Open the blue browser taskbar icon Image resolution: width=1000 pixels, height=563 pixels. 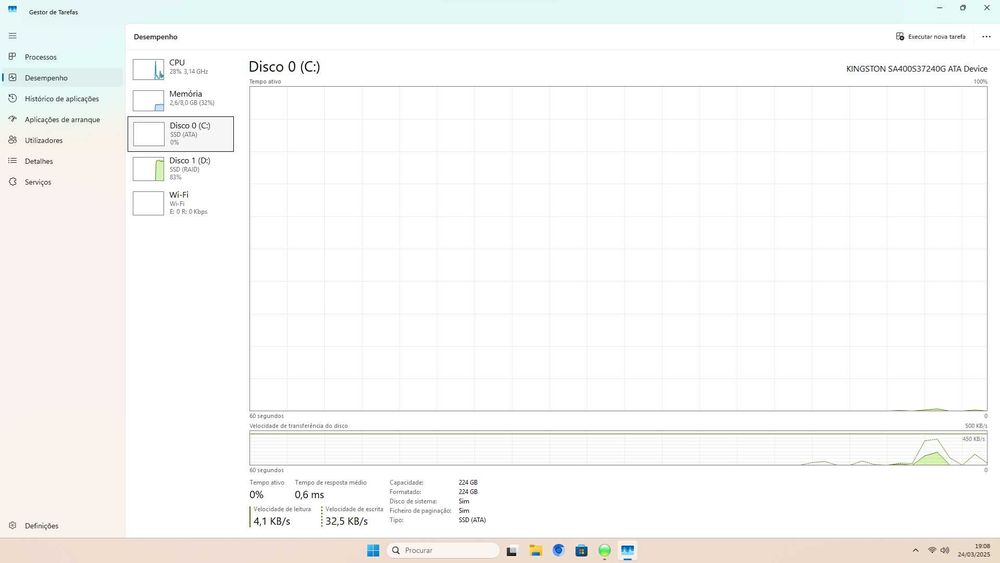tap(559, 550)
